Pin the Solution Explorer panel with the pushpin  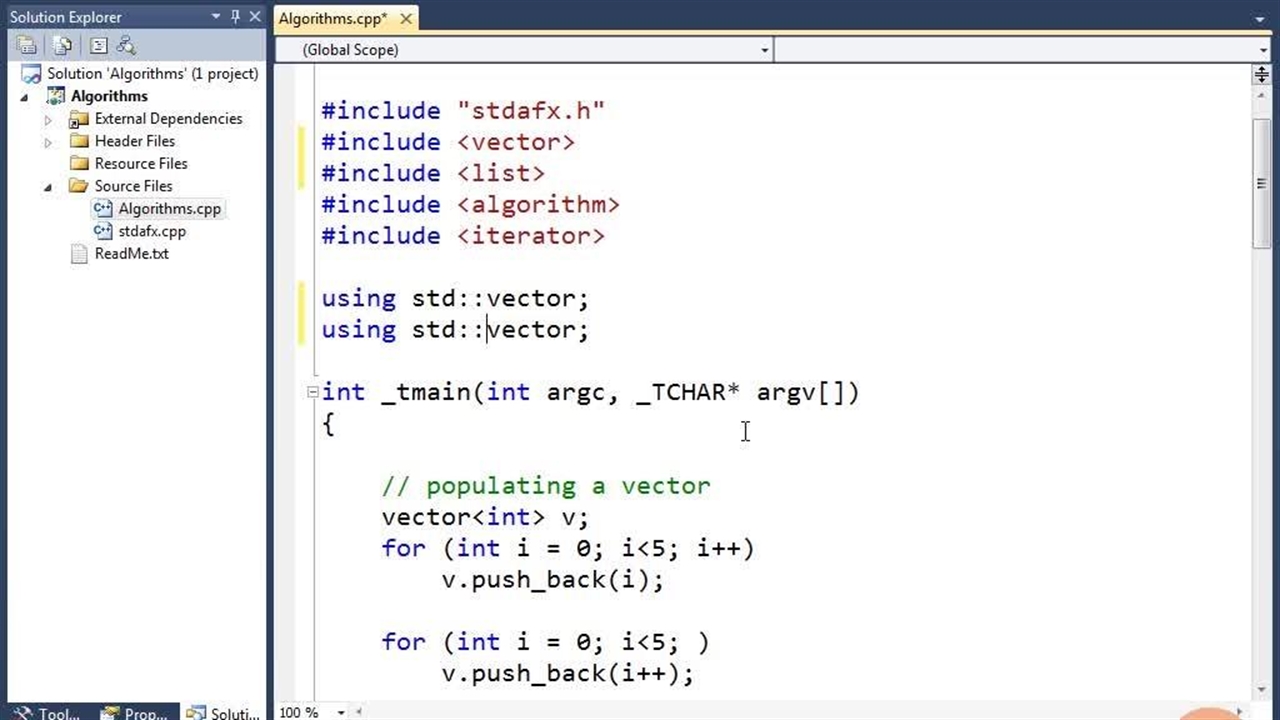click(236, 17)
